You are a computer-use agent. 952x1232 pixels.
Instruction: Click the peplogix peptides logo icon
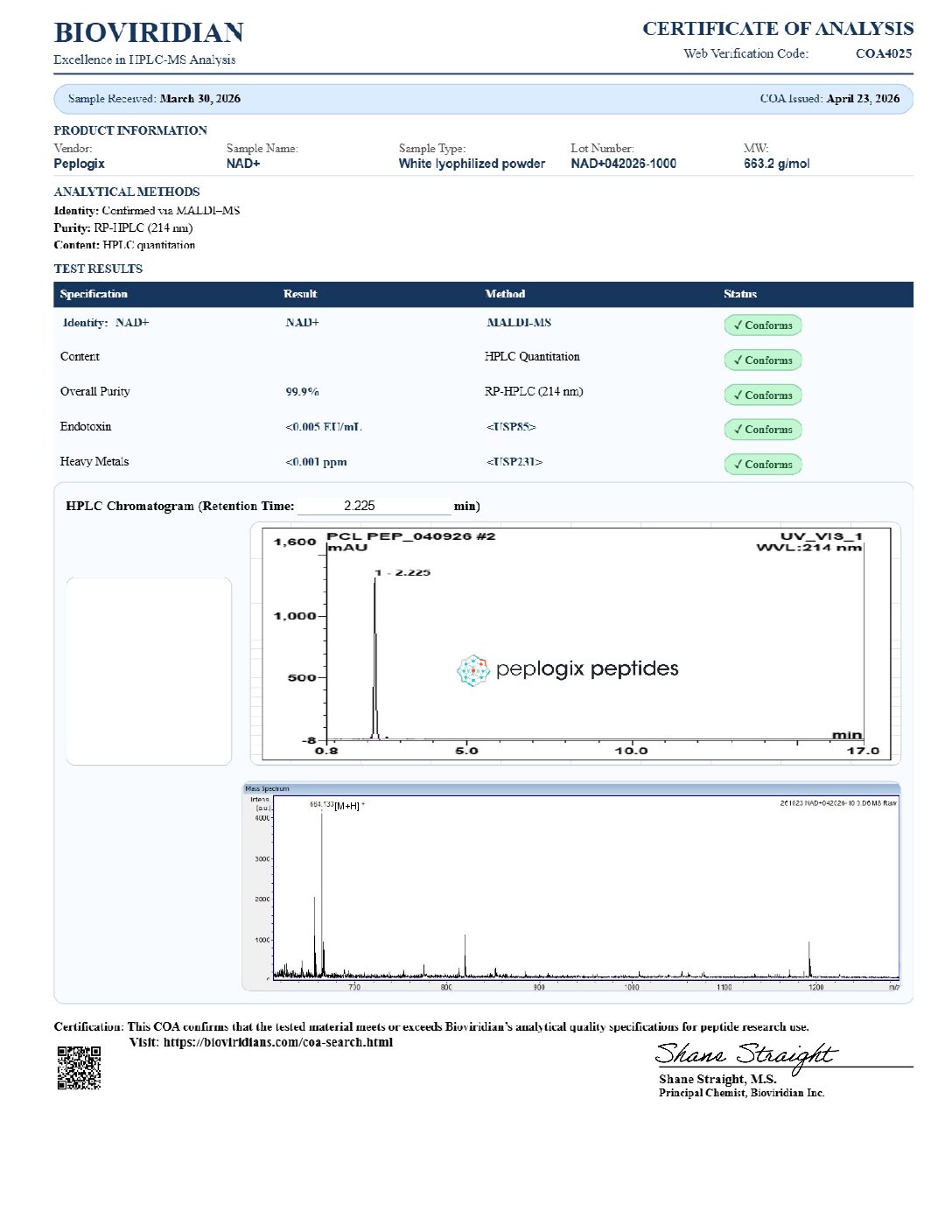point(472,670)
